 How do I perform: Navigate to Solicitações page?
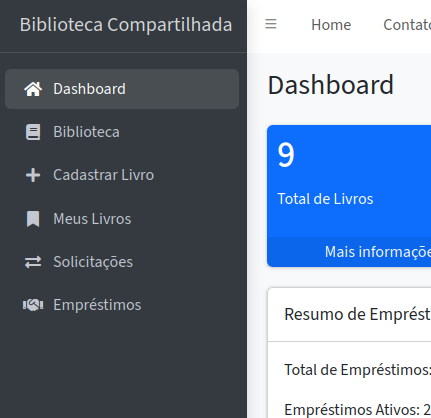pos(122,262)
